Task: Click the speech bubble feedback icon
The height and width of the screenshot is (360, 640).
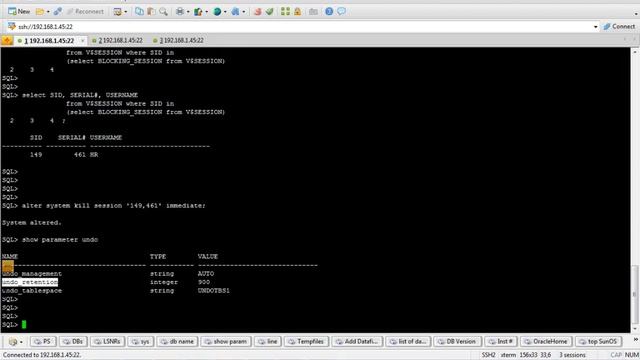Action: coord(341,11)
